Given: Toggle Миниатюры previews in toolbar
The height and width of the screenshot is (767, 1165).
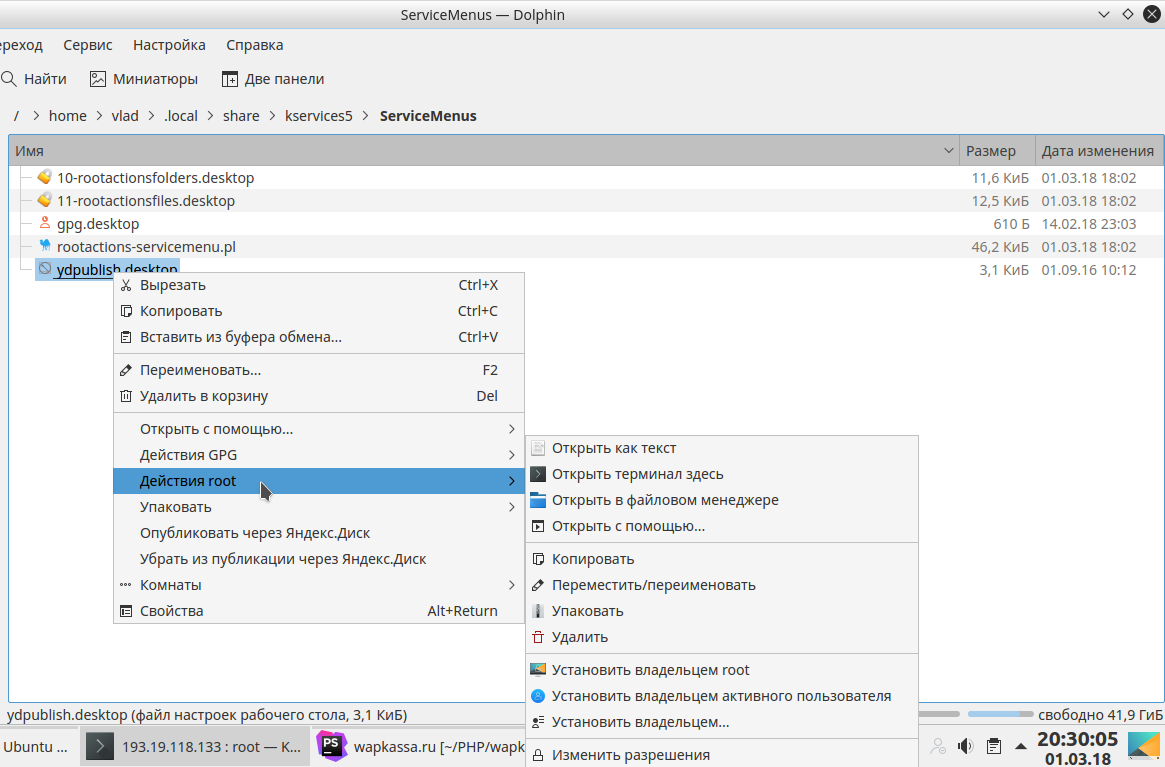Looking at the screenshot, I should tap(143, 79).
